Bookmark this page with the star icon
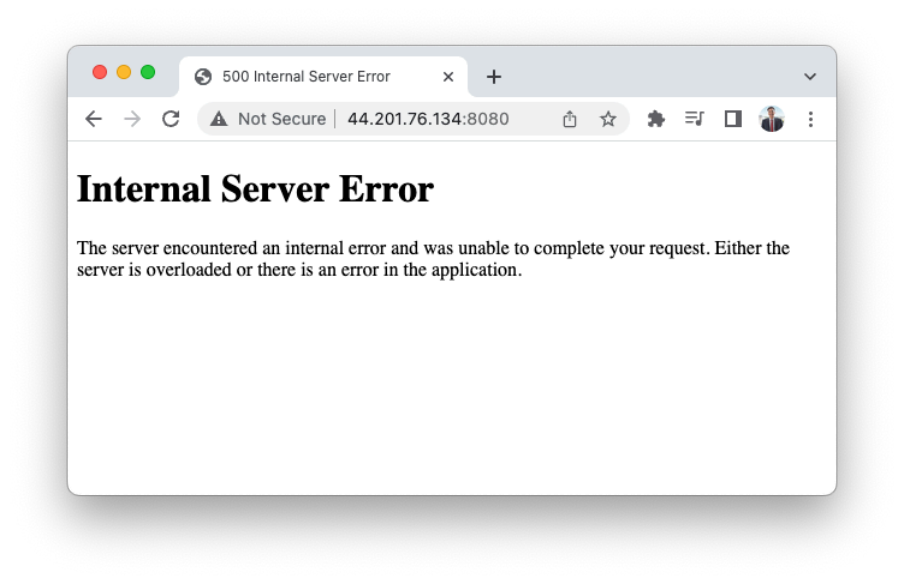Viewport: 903px width, 583px height. [x=608, y=119]
